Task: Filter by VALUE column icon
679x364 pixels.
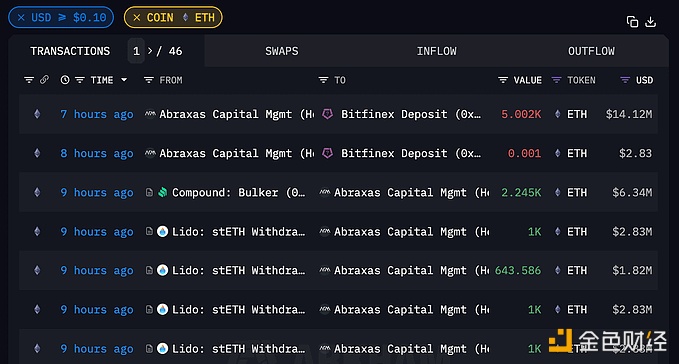Action: [x=503, y=80]
